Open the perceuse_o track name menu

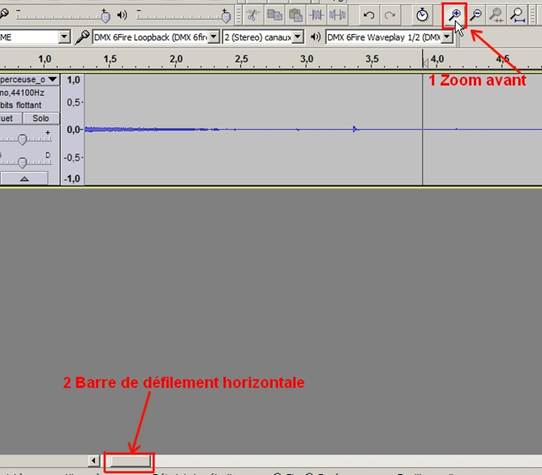(28, 80)
